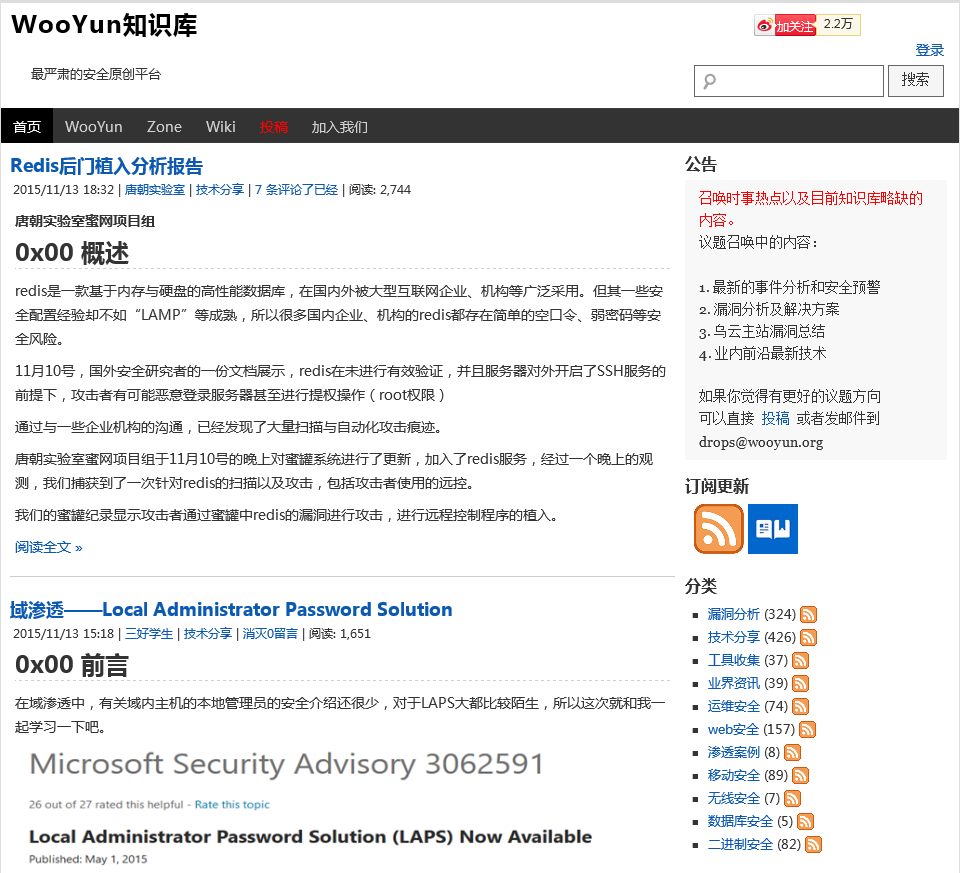The width and height of the screenshot is (960, 873).
Task: Click the 0x00 概述 heading
Action: 72,253
